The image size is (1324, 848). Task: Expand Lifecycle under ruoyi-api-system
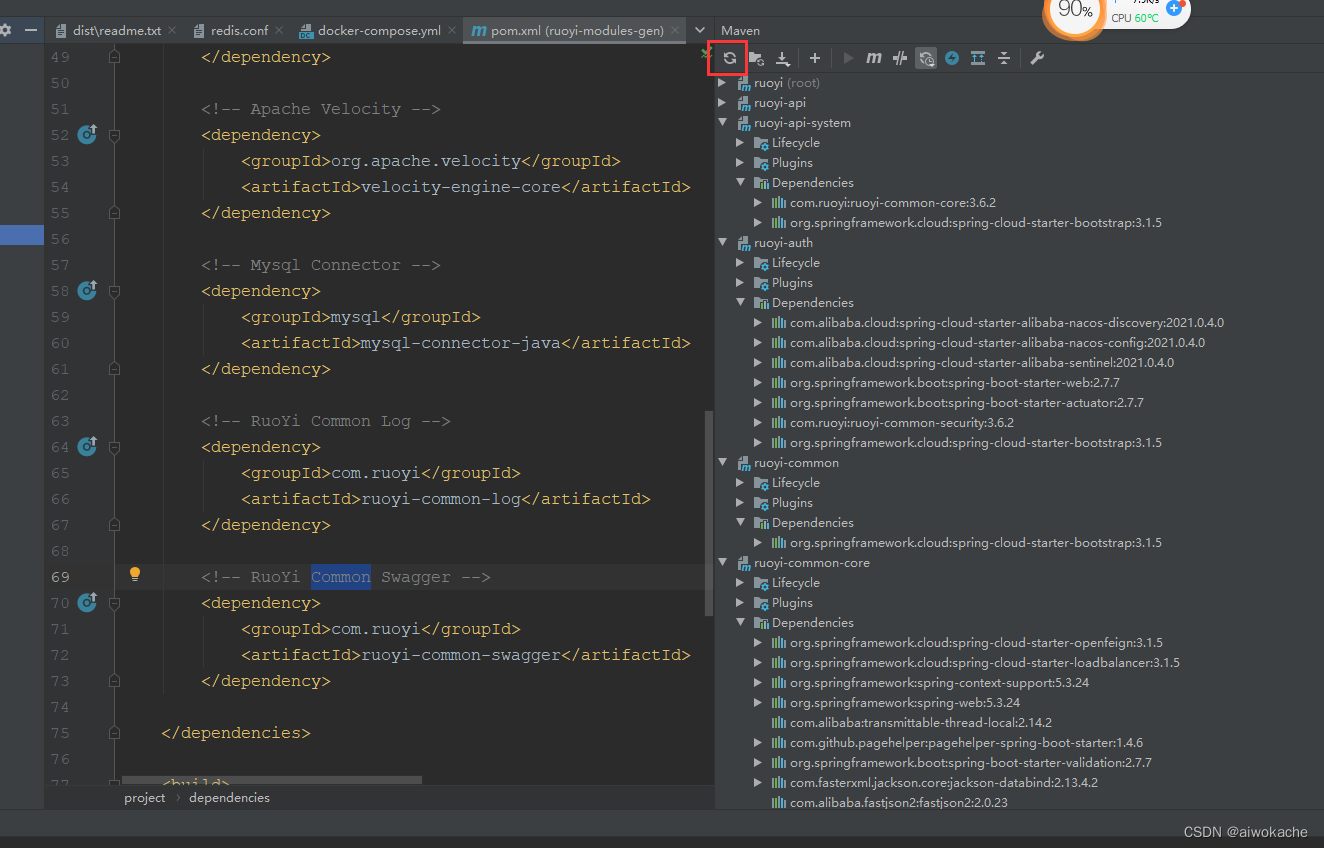(741, 143)
